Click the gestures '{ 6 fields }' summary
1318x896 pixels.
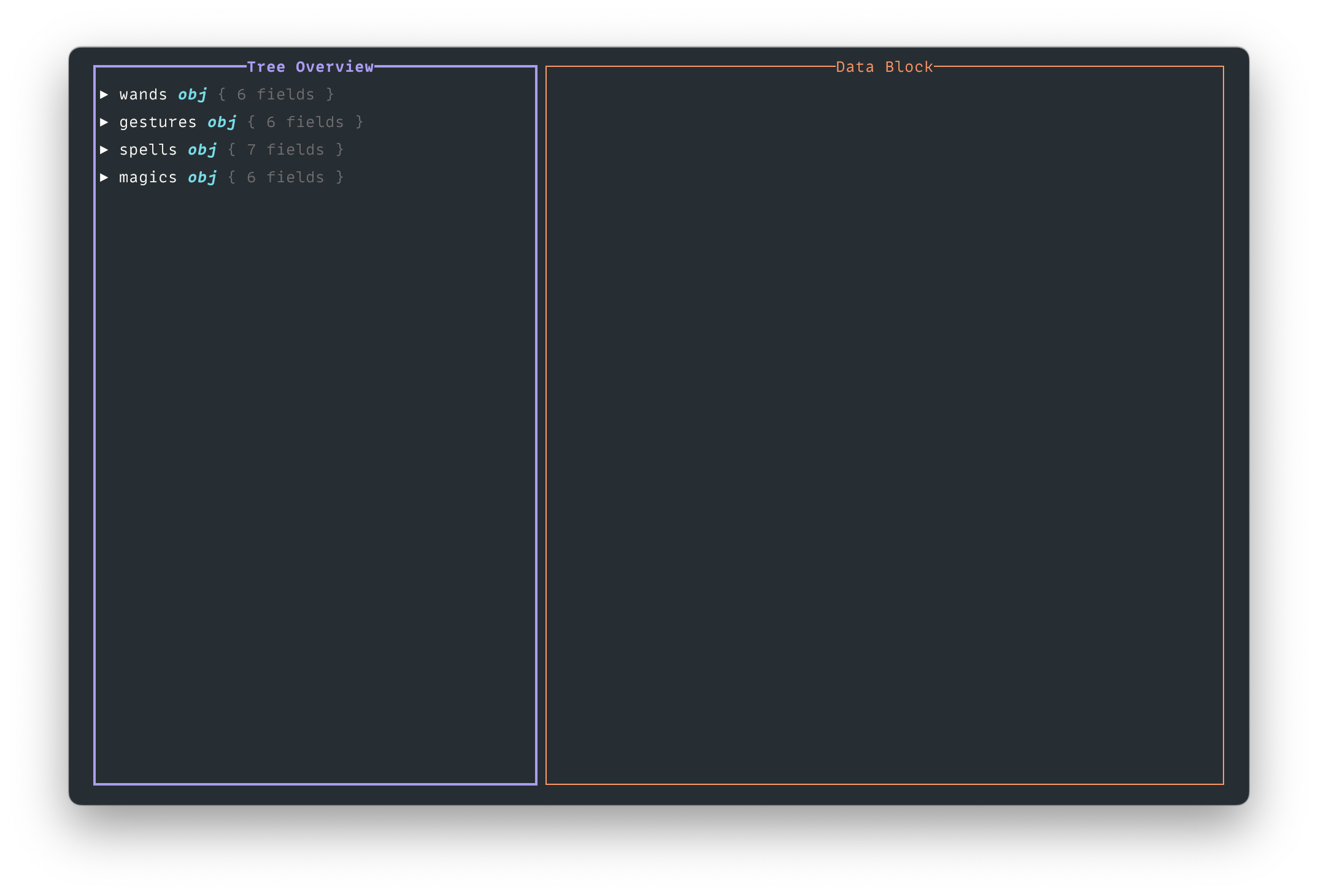coord(306,122)
